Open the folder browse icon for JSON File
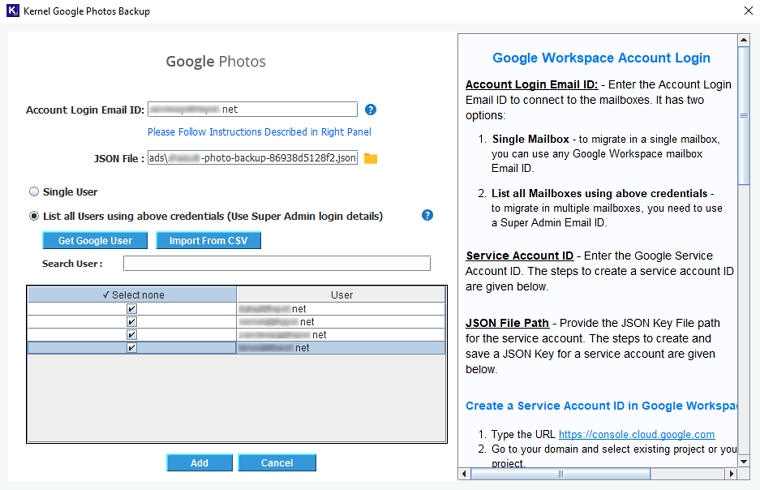Screen dimensions: 760x490 (370, 158)
